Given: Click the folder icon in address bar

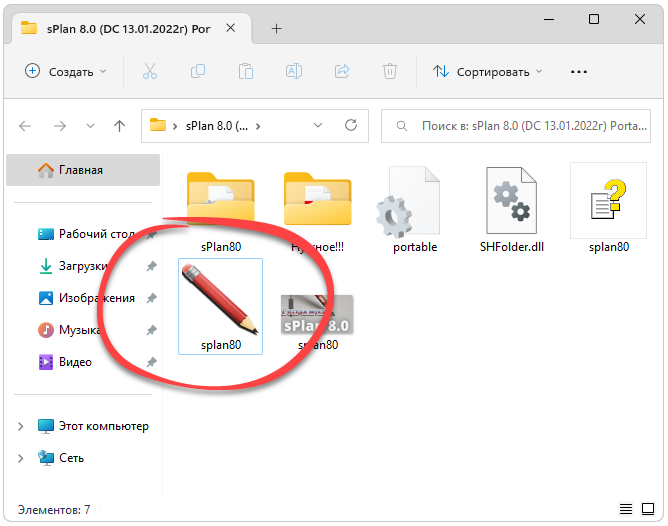Looking at the screenshot, I should 158,126.
